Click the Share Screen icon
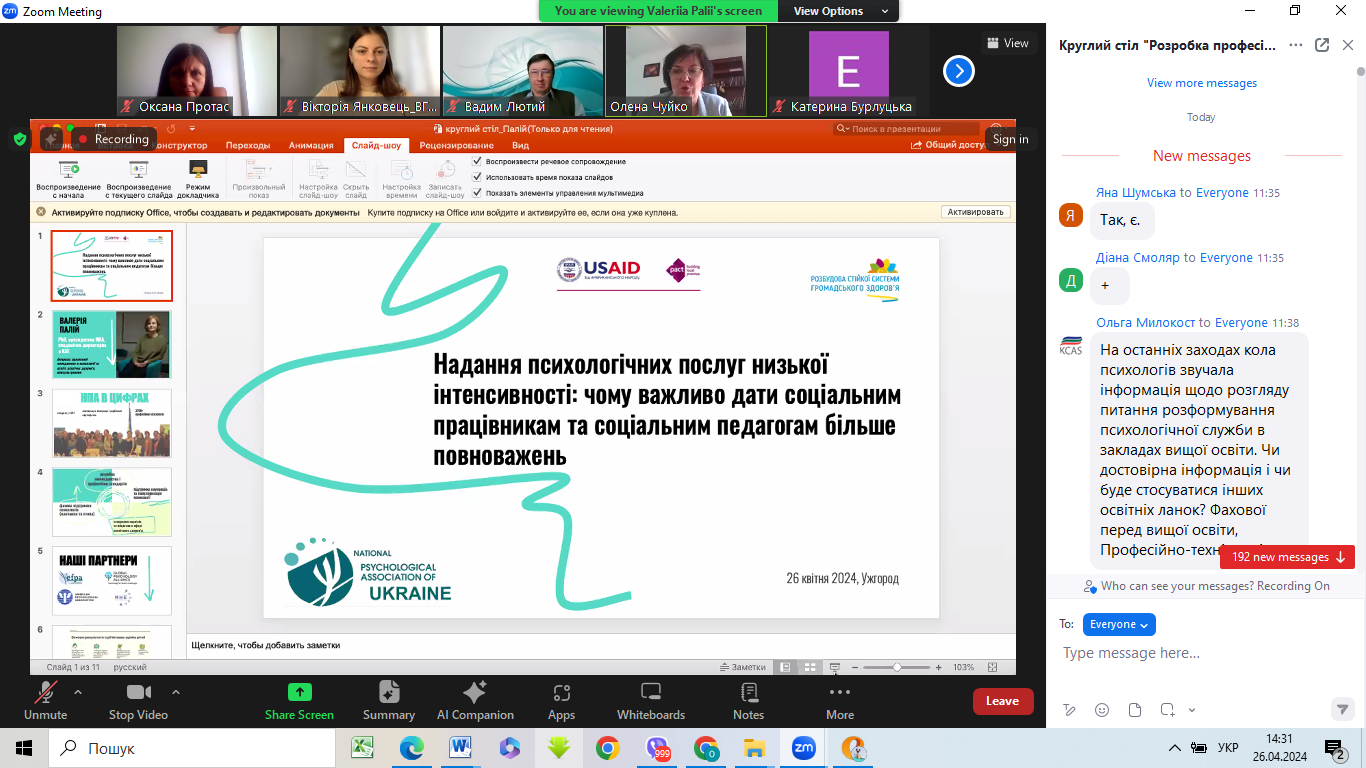This screenshot has height=768, width=1366. pyautogui.click(x=299, y=693)
